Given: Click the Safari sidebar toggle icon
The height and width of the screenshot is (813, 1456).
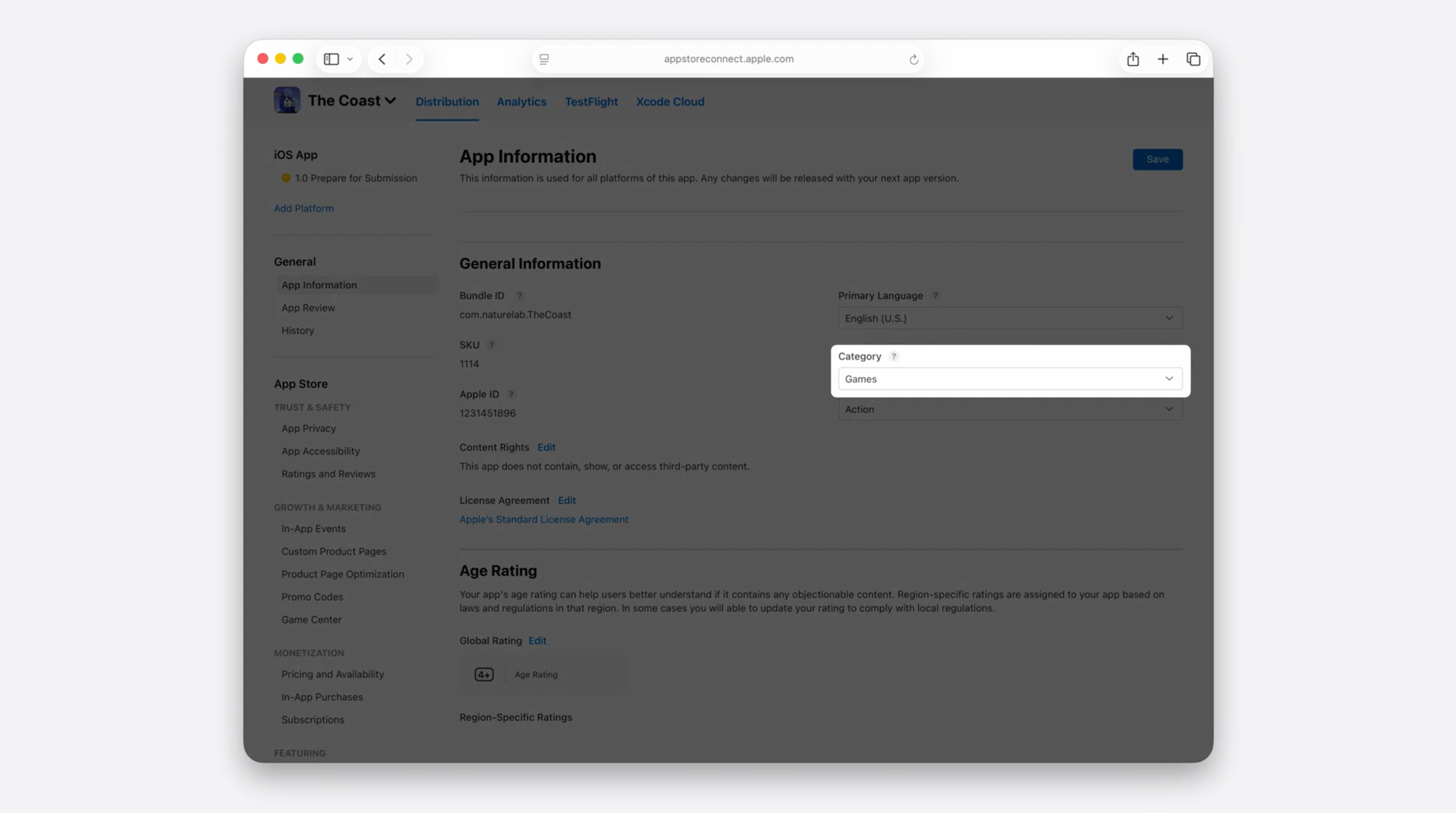Looking at the screenshot, I should 331,59.
